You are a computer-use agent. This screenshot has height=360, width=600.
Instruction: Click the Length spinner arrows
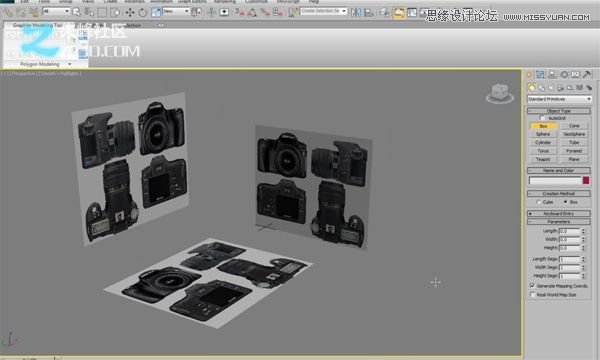pyautogui.click(x=584, y=231)
